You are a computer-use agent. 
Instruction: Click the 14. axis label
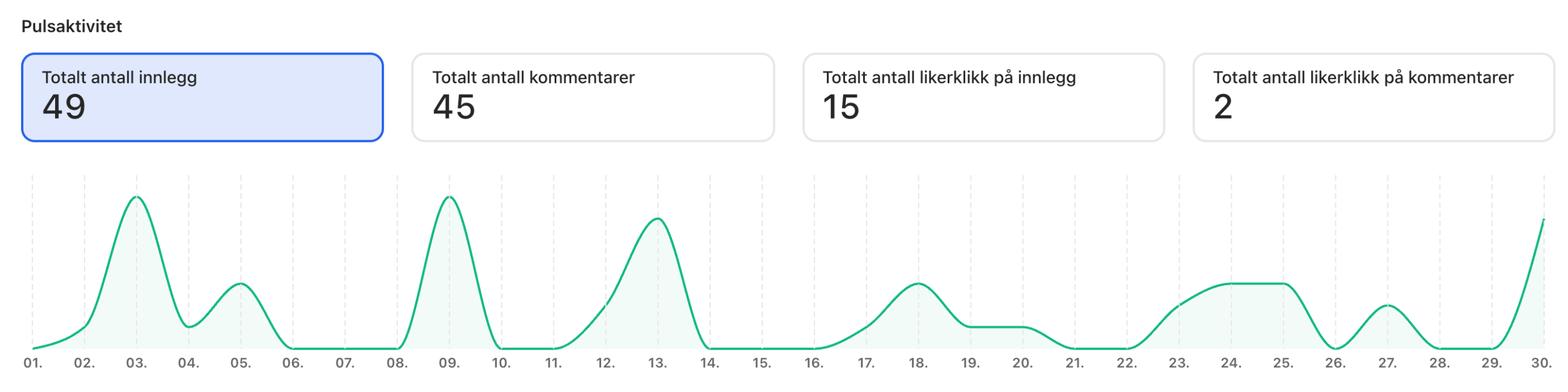click(710, 363)
